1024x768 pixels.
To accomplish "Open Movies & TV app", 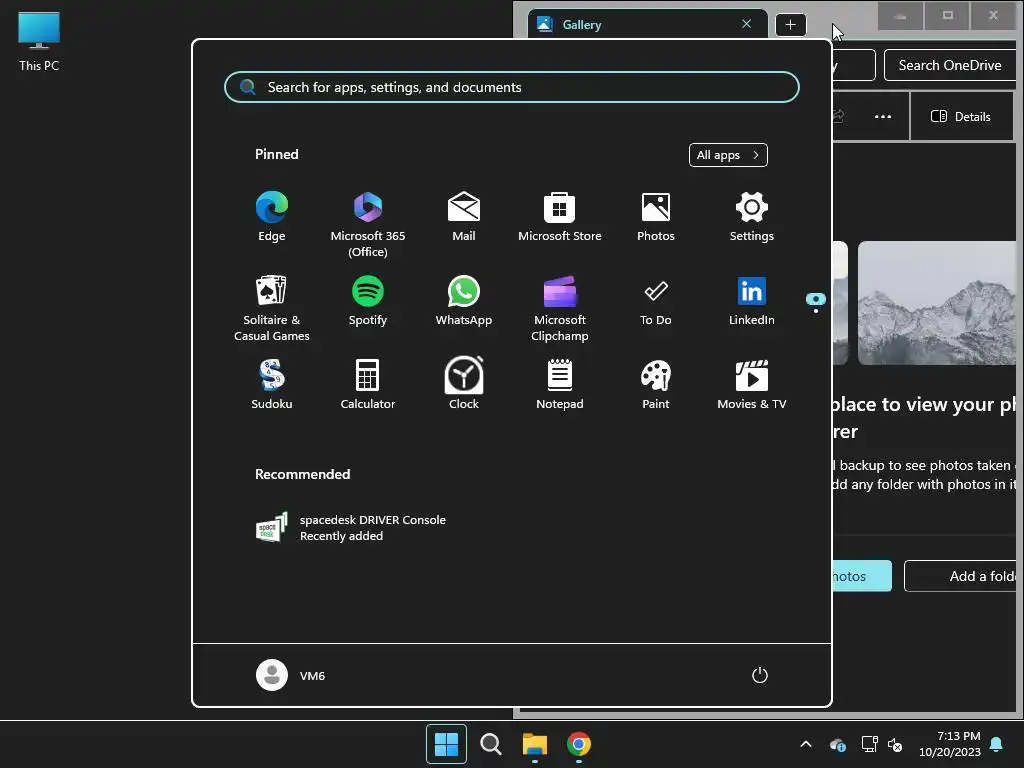I will click(752, 385).
